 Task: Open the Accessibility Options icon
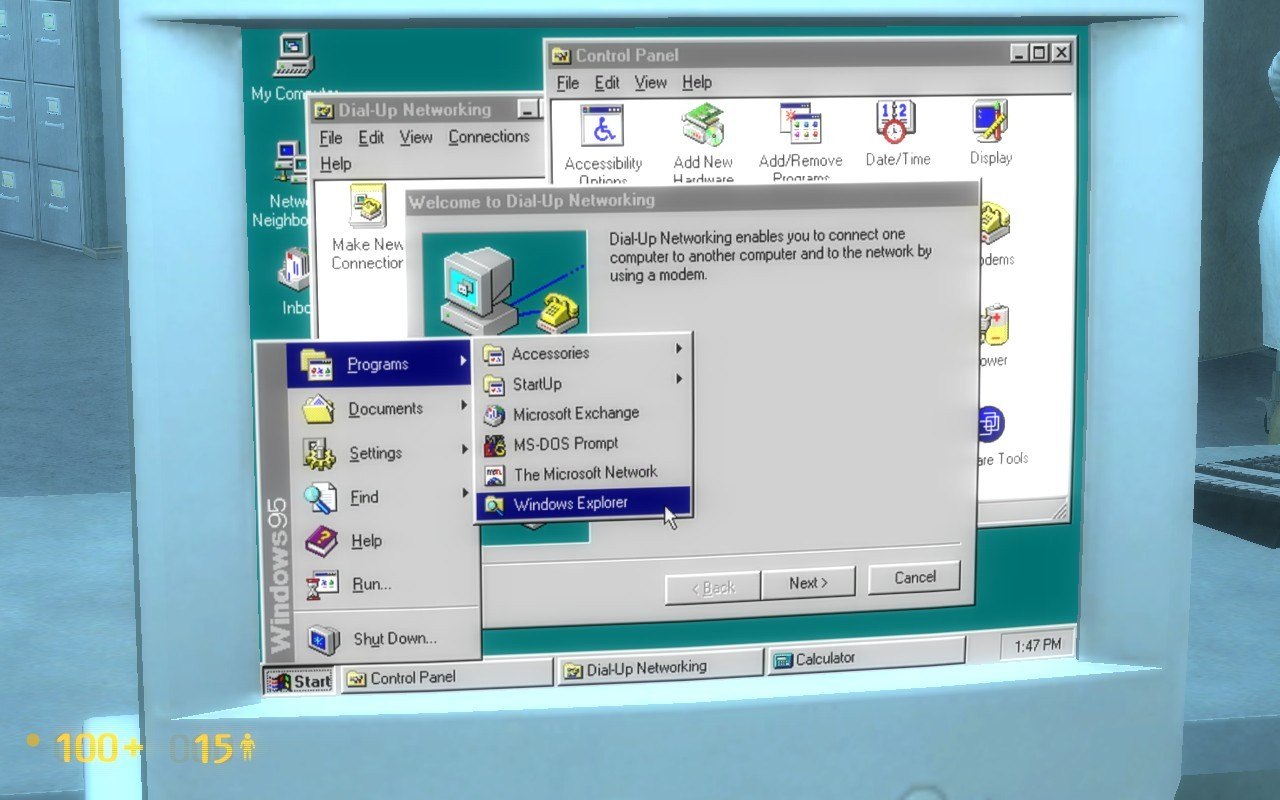[x=603, y=130]
